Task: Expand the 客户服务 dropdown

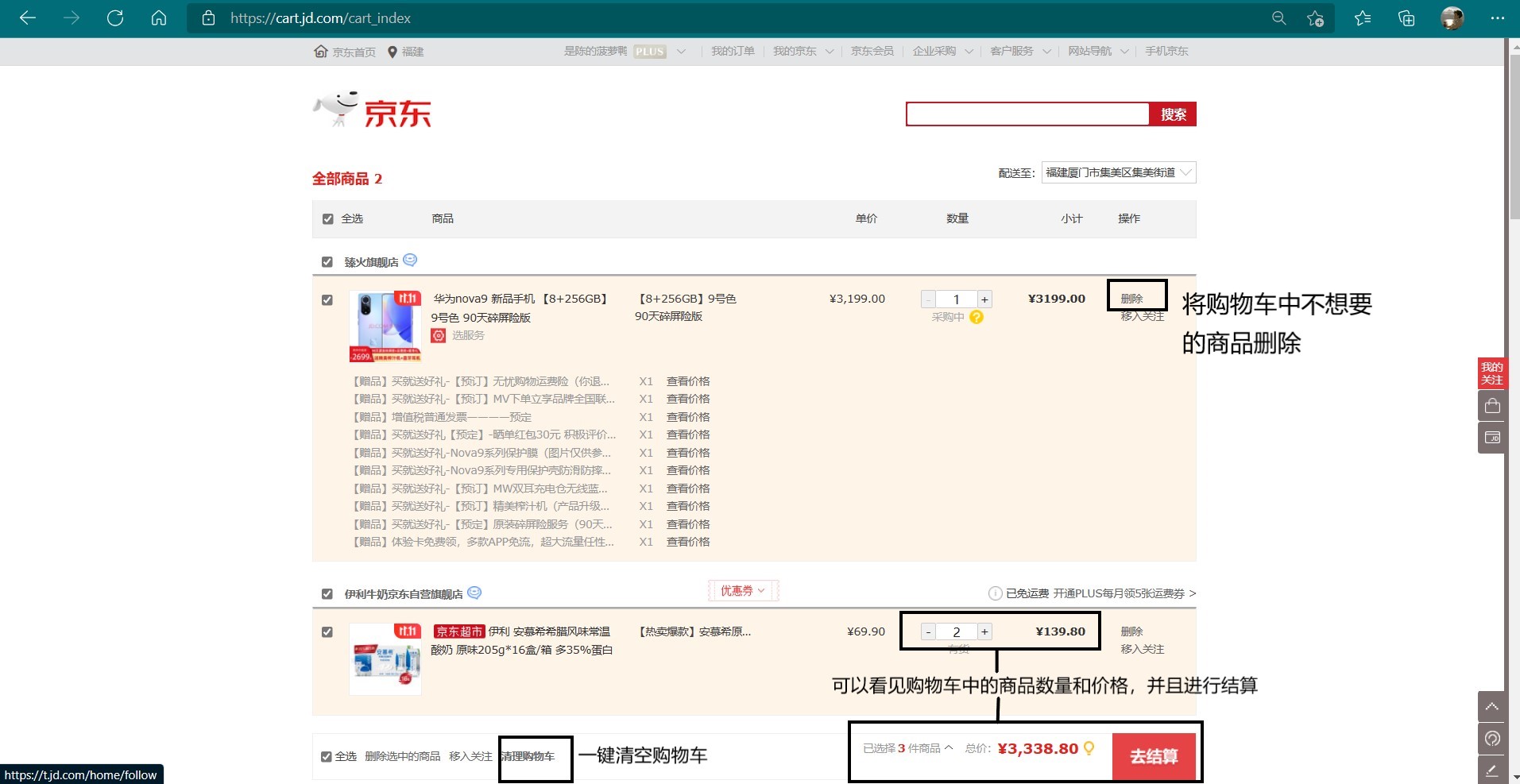Action: (x=1046, y=52)
